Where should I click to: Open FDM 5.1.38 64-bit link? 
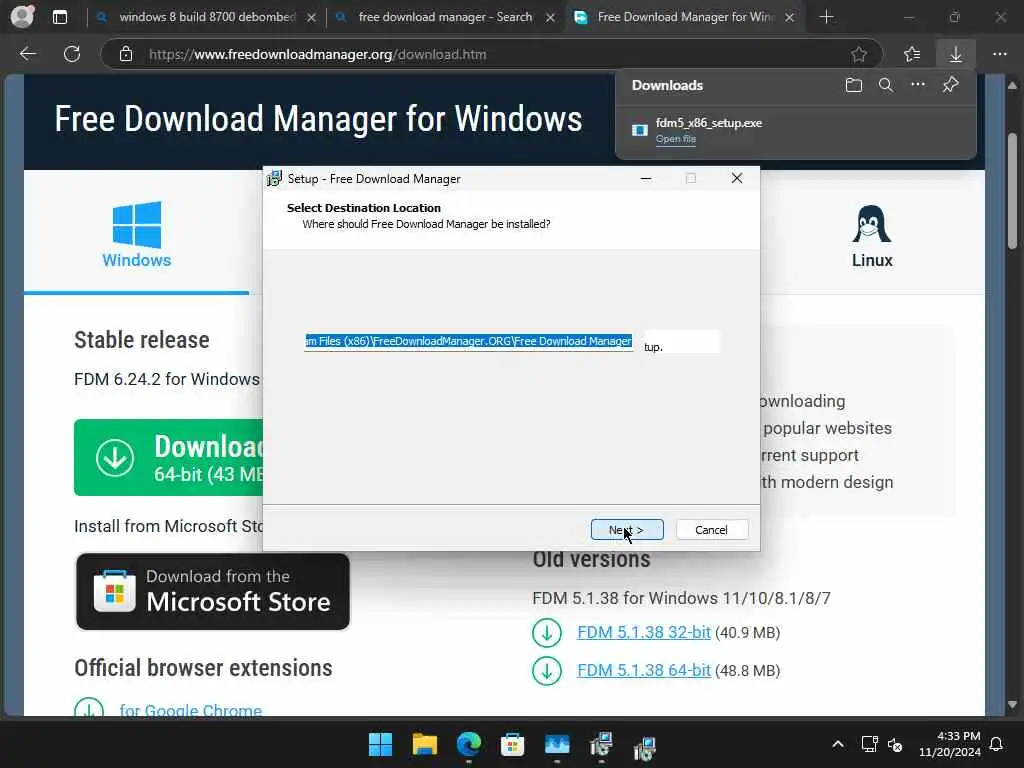tap(644, 670)
